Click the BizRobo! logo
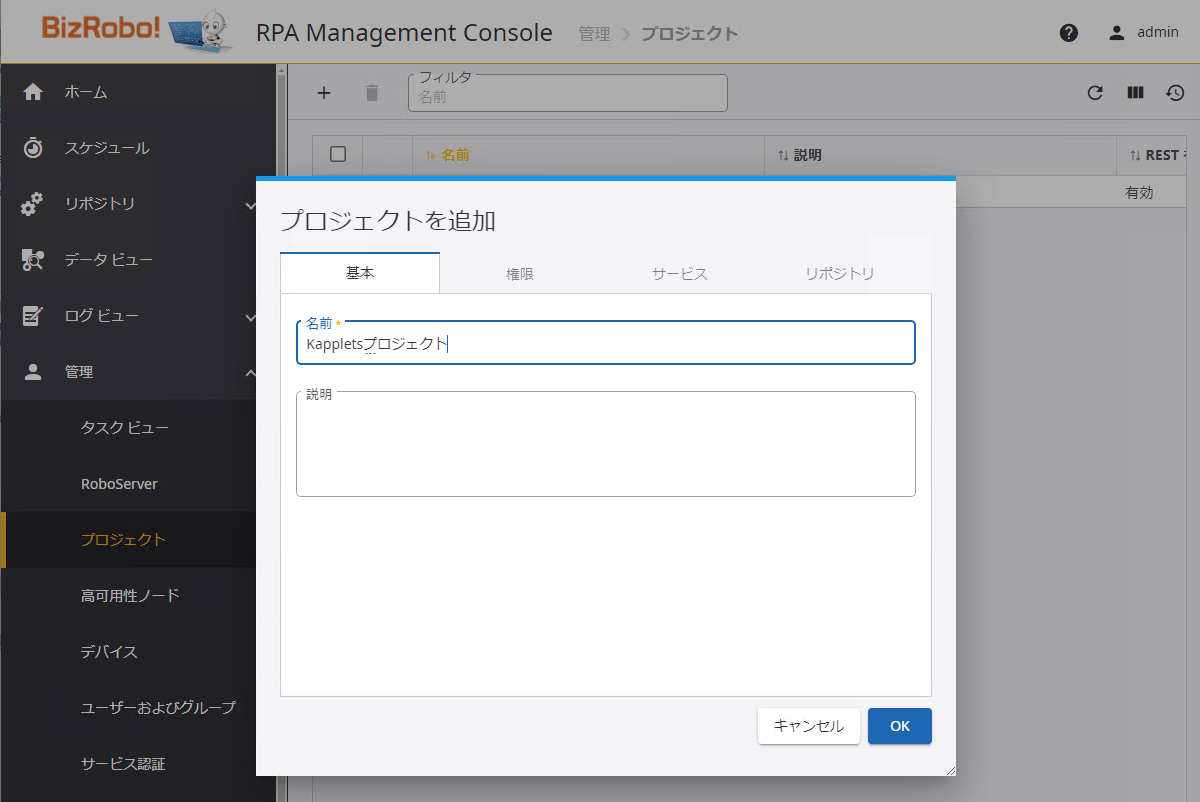Image resolution: width=1200 pixels, height=802 pixels. pos(137,33)
